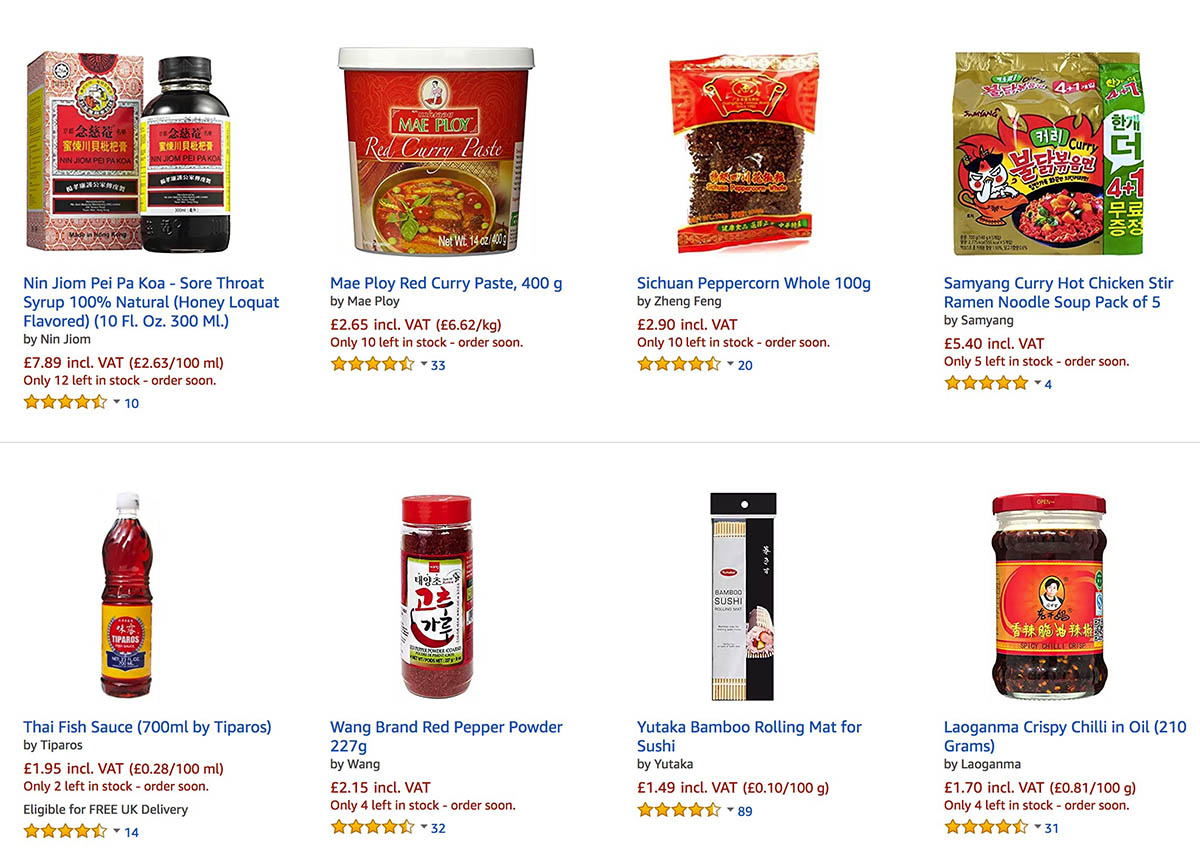Expand rating dropdown arrow for Mae Ploy curry paste

coord(424,364)
